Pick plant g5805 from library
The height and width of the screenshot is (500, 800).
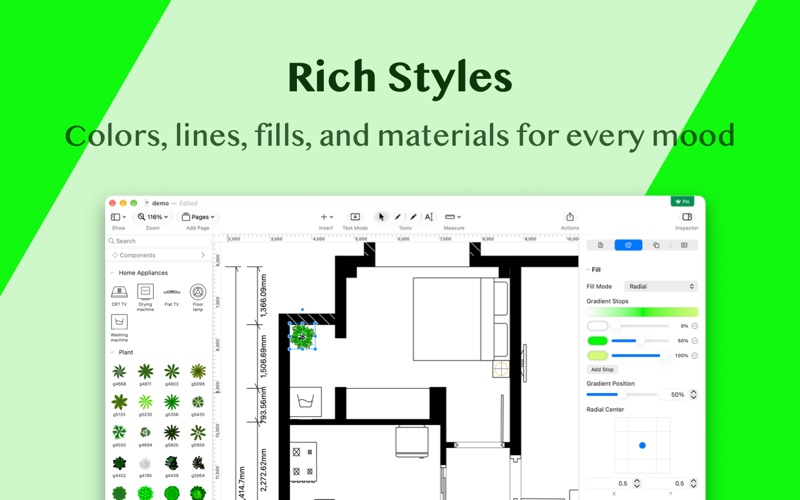point(172,436)
